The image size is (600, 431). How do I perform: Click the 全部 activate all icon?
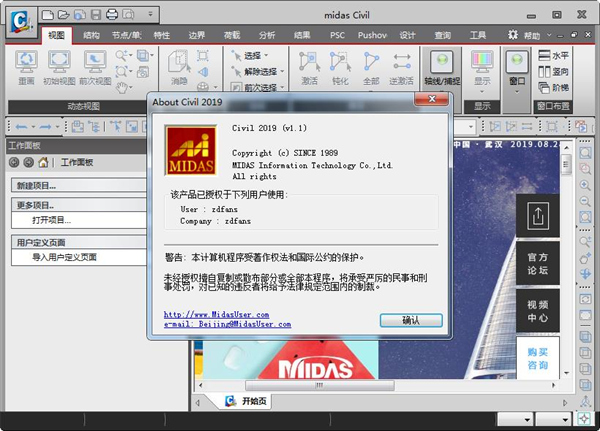[371, 68]
